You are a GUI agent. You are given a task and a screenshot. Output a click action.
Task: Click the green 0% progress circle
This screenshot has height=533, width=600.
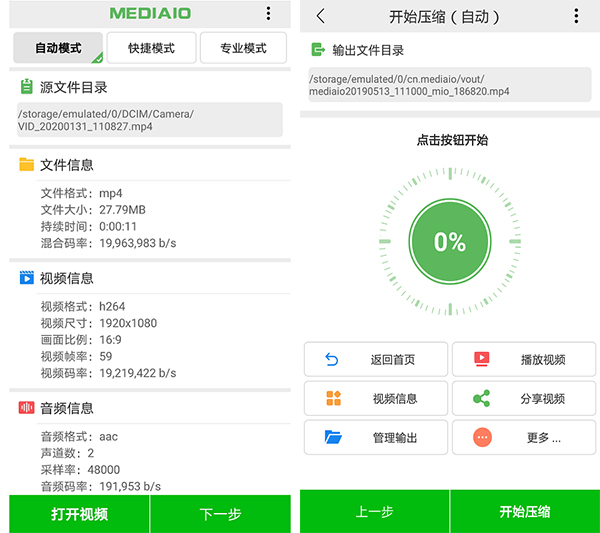(450, 241)
